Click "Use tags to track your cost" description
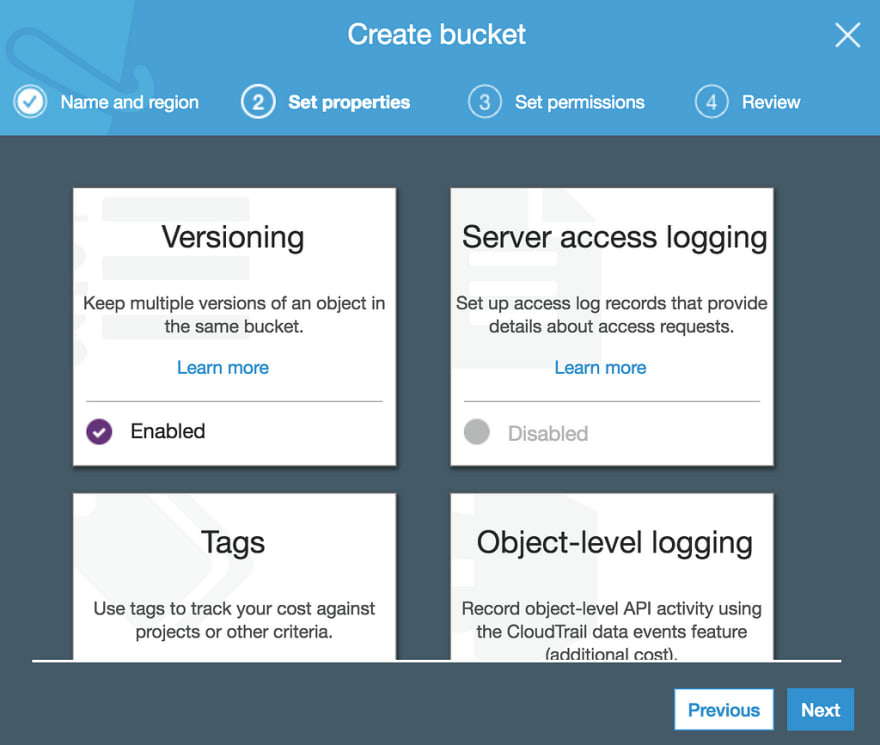Viewport: 880px width, 745px height. click(x=234, y=620)
